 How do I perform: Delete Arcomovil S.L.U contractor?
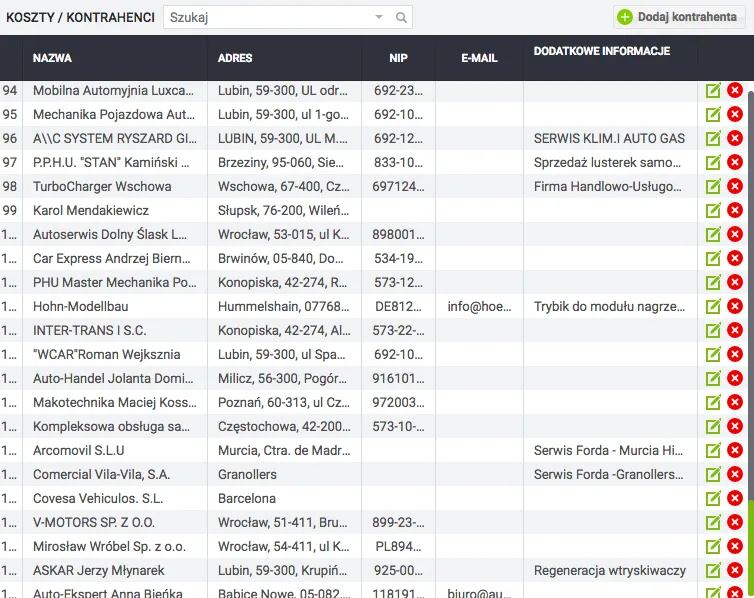coord(735,450)
